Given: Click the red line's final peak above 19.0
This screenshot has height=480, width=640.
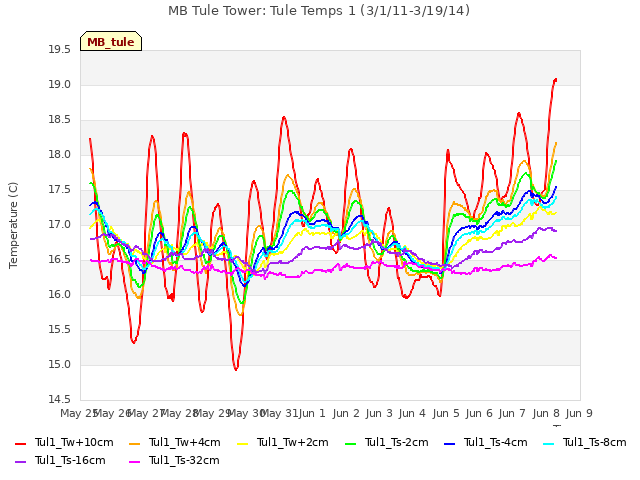Looking at the screenshot, I should click(x=555, y=80).
